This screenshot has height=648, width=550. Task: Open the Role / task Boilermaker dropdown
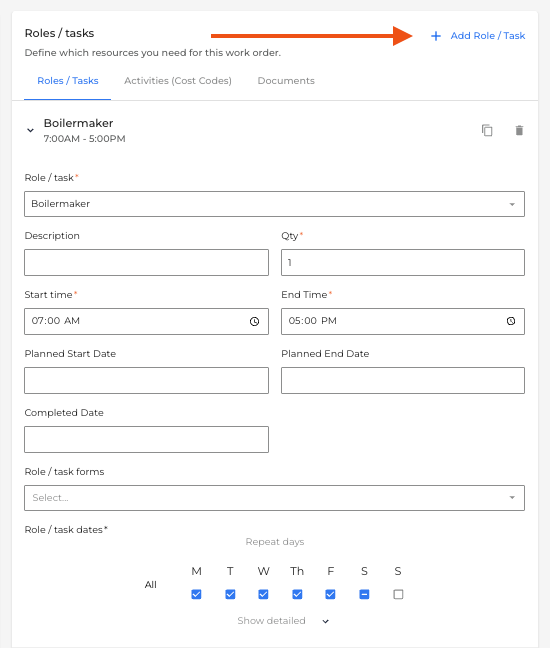pos(274,204)
